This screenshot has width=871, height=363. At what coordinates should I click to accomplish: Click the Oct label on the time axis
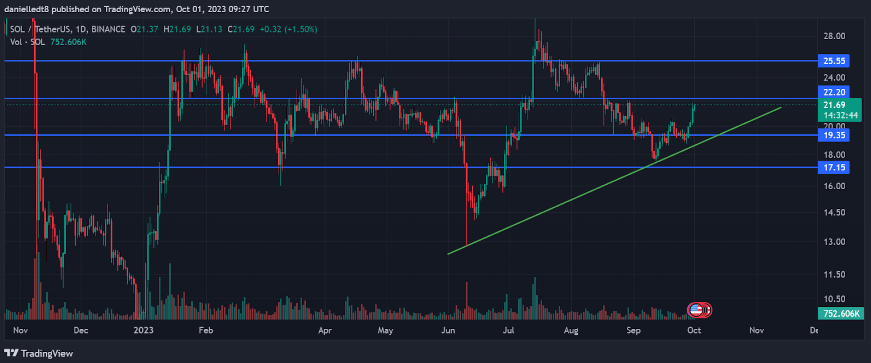tap(694, 330)
